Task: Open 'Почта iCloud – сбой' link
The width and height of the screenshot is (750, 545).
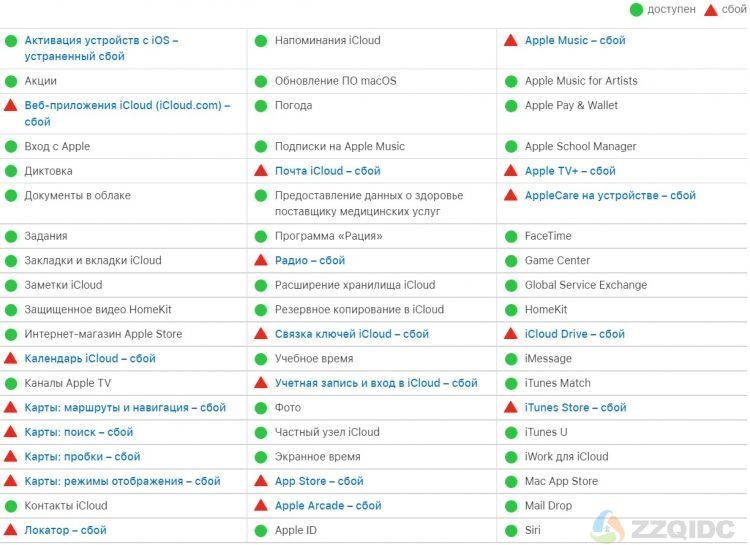Action: (328, 171)
